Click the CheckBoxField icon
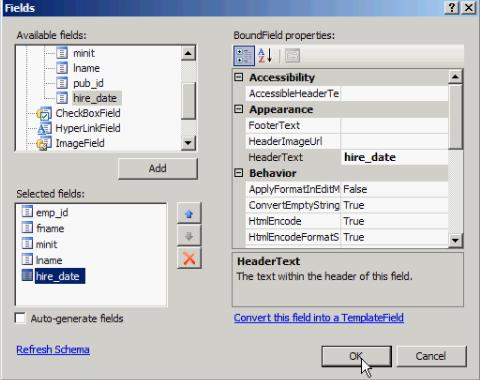480x380 pixels. pyautogui.click(x=44, y=113)
